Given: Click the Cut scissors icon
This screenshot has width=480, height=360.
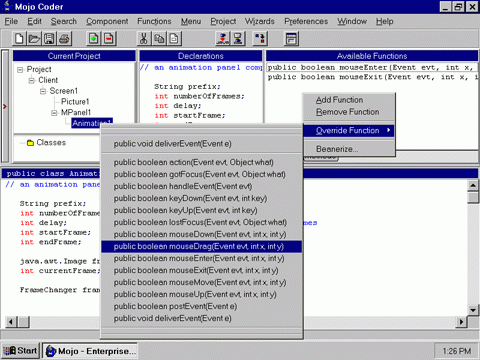Looking at the screenshot, I should point(144,39).
